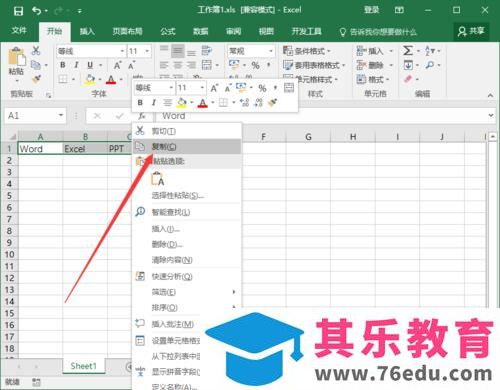Open the 插入 Insert ribbon tab

[87, 32]
